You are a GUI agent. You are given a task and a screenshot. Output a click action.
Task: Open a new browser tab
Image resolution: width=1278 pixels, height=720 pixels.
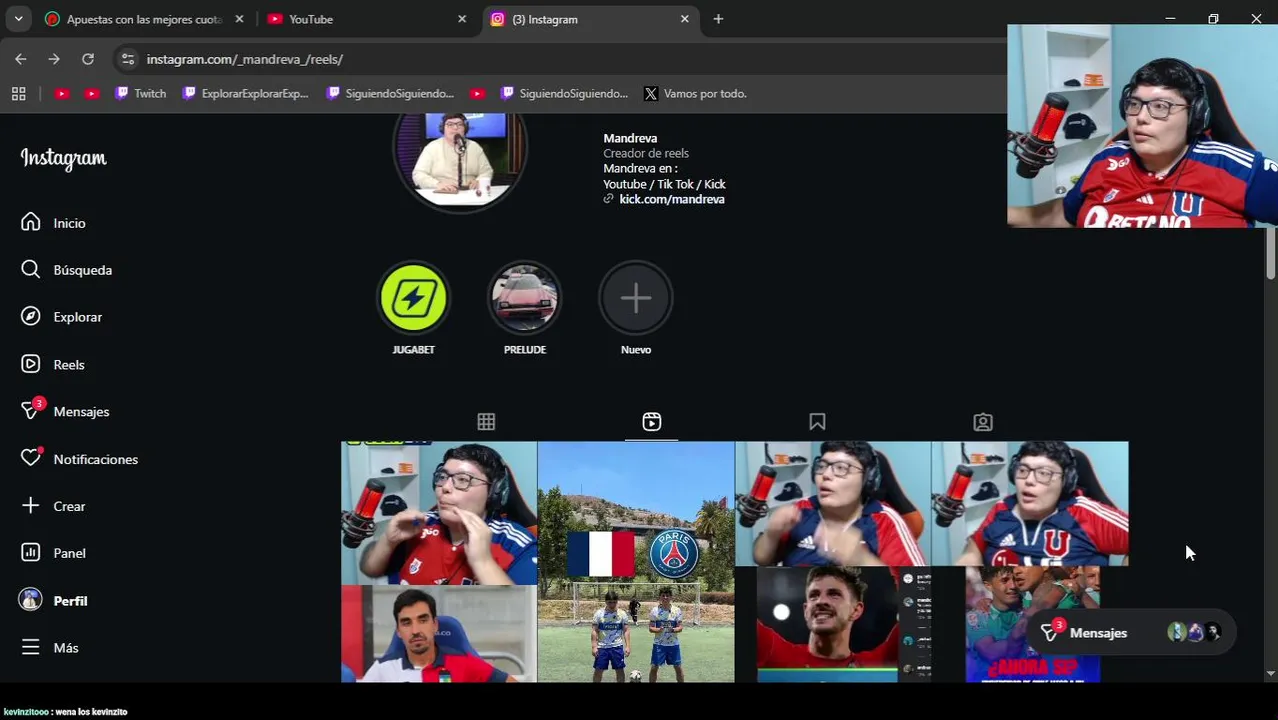click(718, 19)
